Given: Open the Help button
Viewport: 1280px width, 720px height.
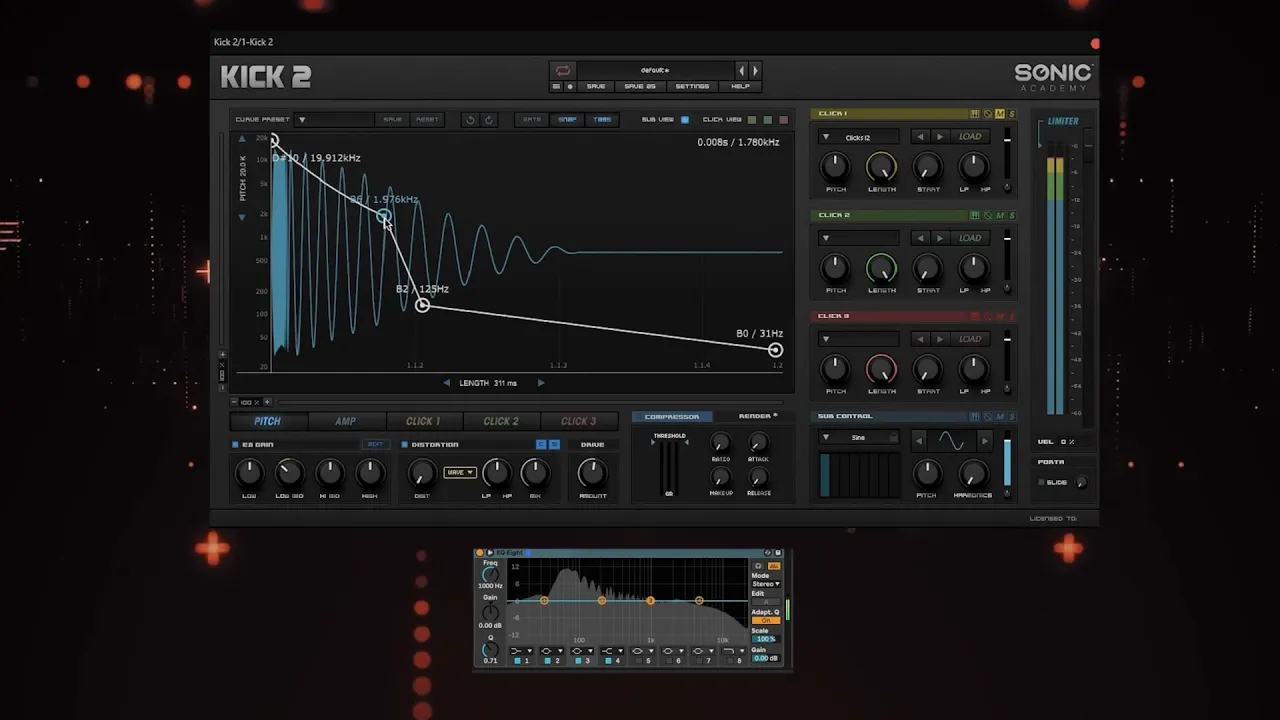Looking at the screenshot, I should tap(740, 86).
